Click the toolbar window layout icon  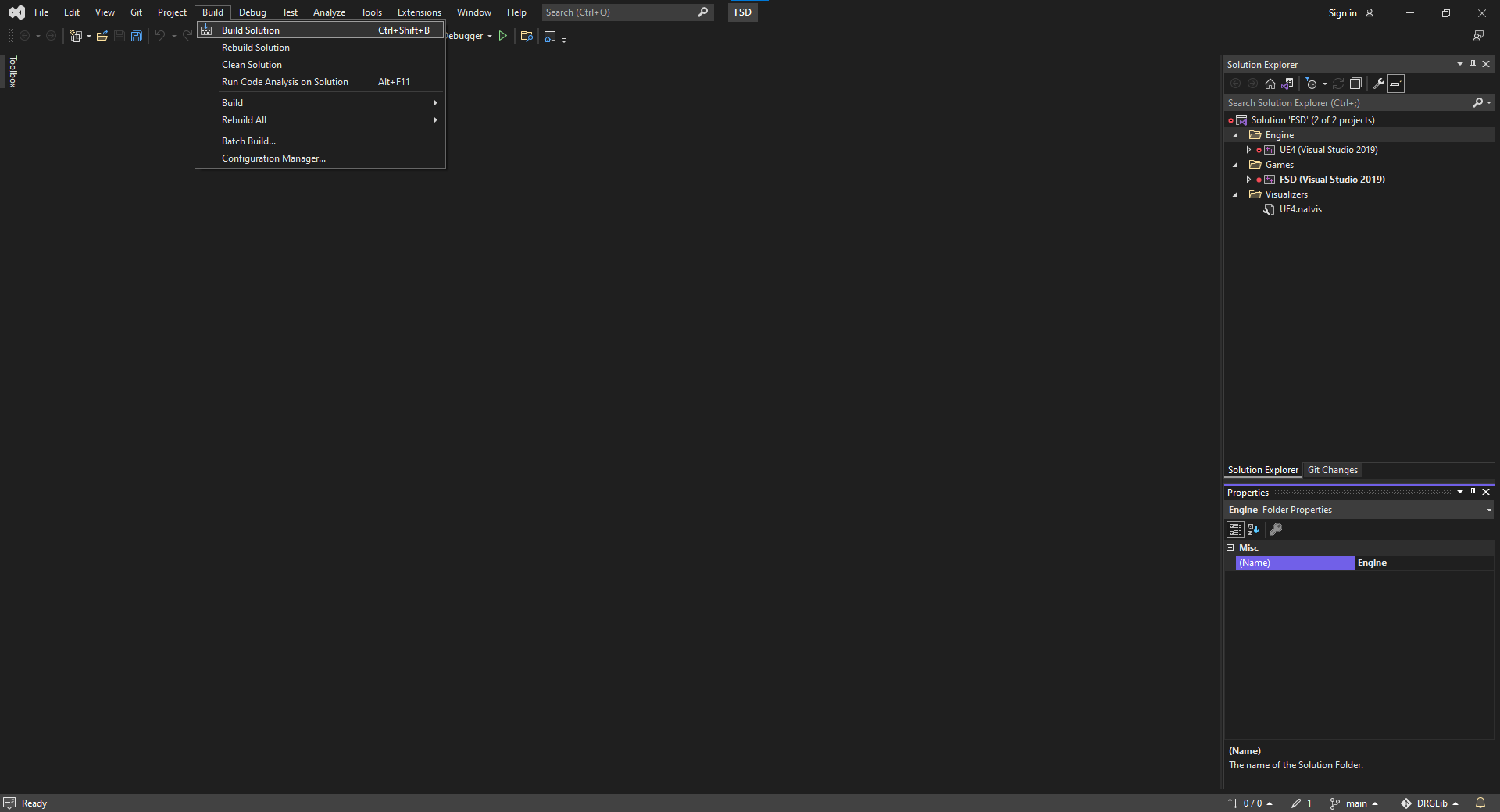click(x=550, y=36)
